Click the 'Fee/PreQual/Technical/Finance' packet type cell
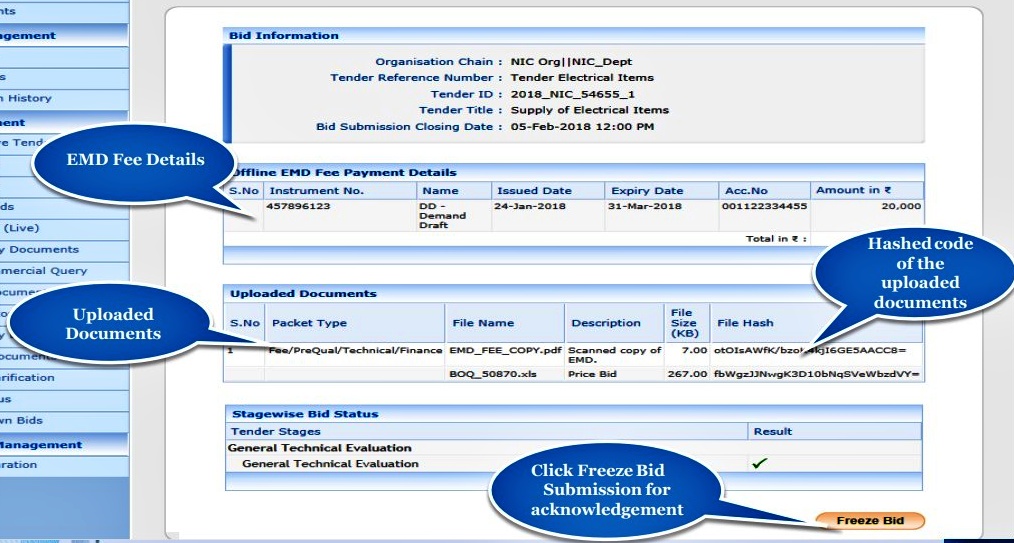 (x=355, y=350)
